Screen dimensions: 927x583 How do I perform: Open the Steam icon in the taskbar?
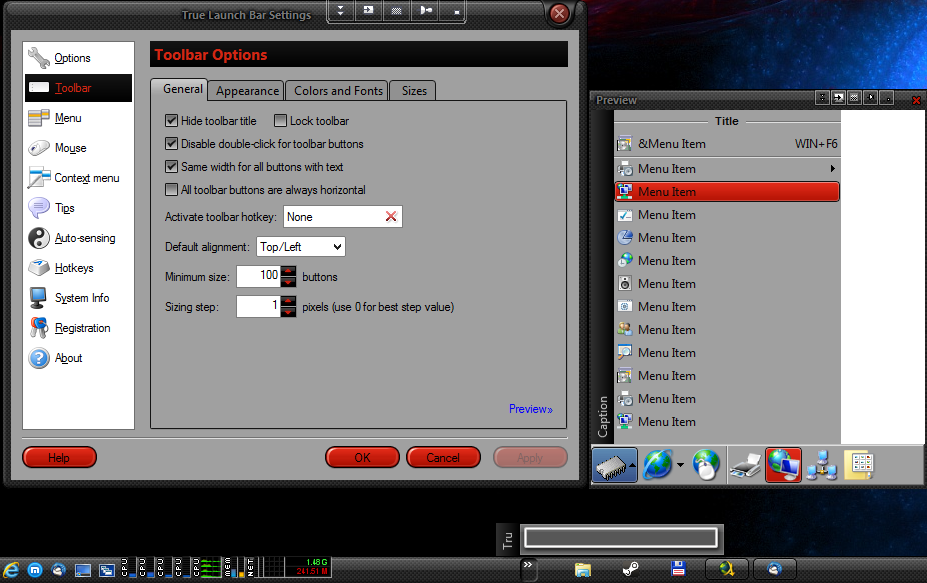[630, 569]
